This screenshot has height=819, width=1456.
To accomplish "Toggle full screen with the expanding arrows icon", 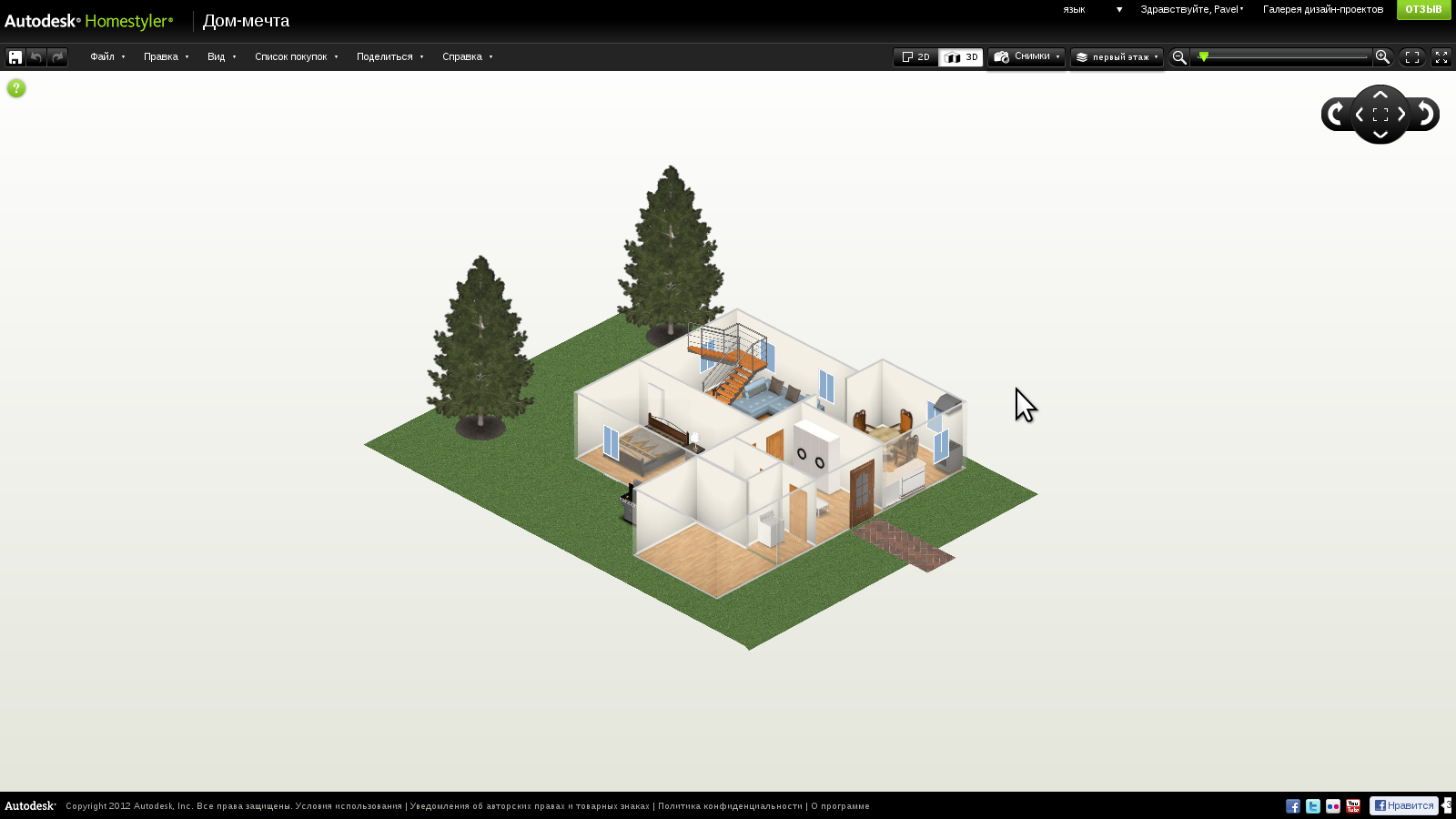I will click(1441, 57).
